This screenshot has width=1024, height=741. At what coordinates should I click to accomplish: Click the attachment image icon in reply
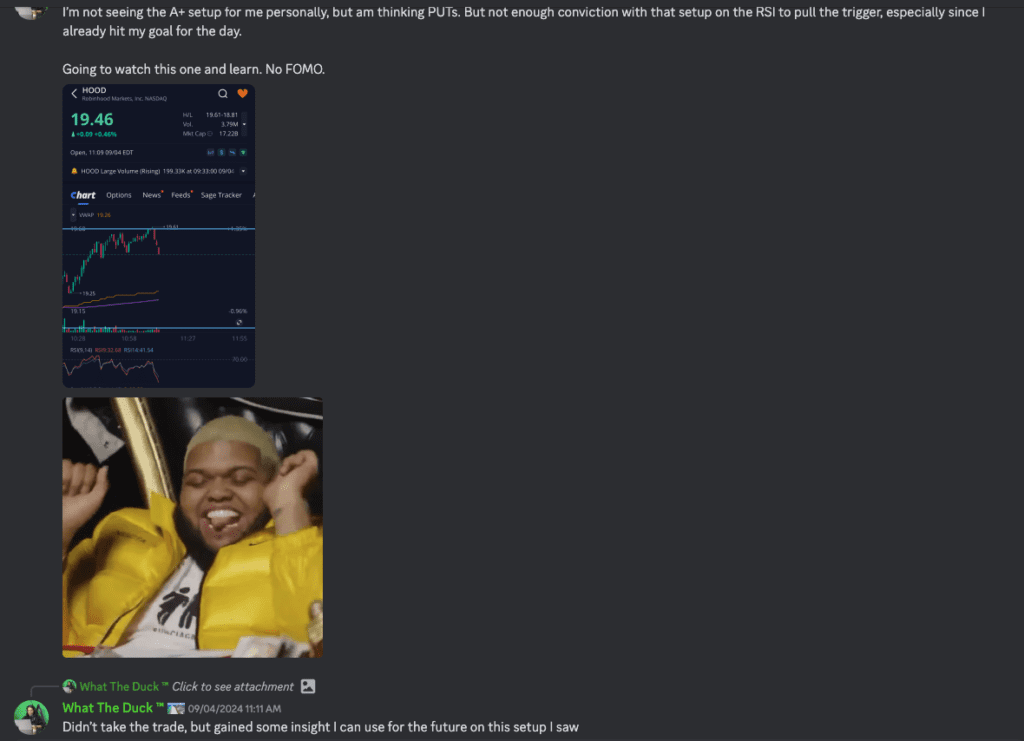pos(308,686)
